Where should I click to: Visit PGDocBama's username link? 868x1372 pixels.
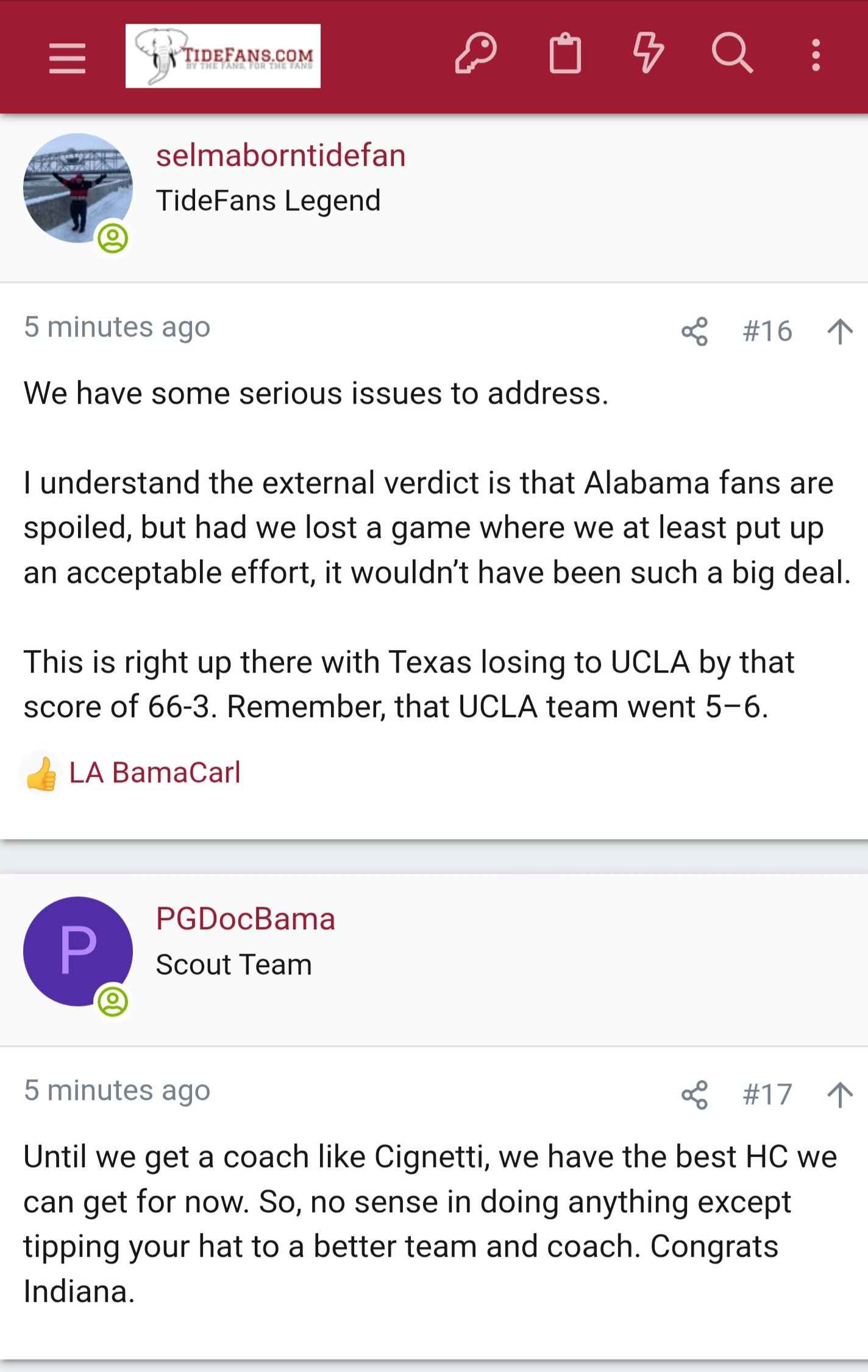[245, 919]
